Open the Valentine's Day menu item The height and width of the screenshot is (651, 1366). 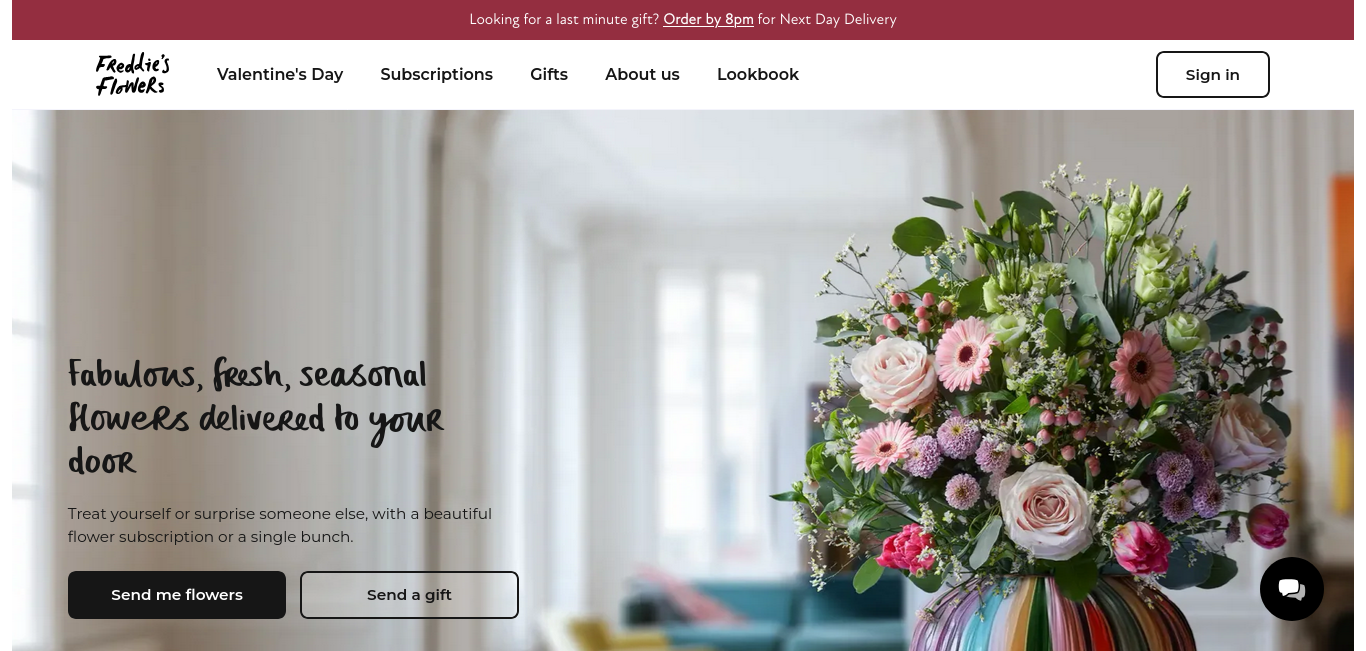(x=280, y=74)
